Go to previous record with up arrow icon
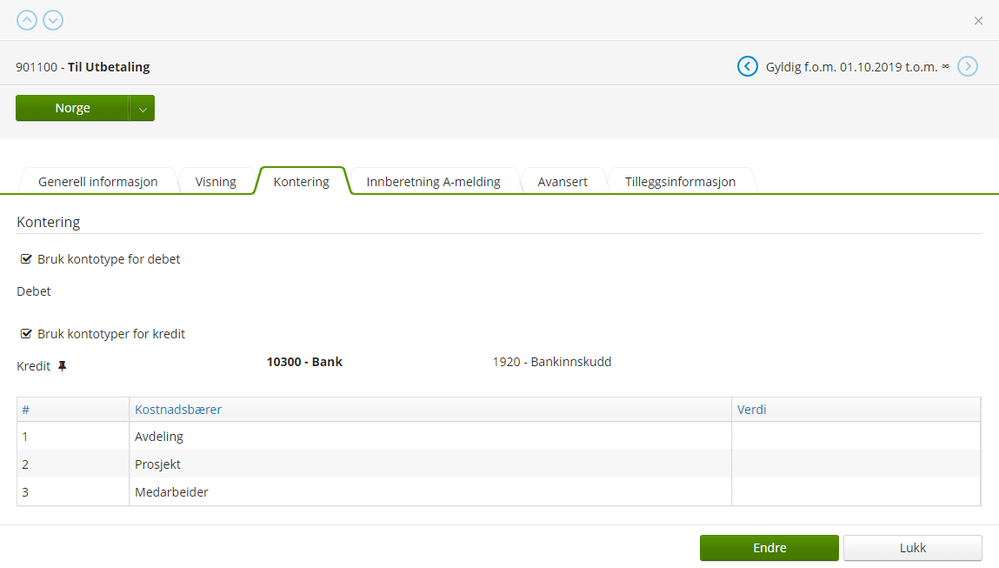The height and width of the screenshot is (568, 999). point(27,20)
